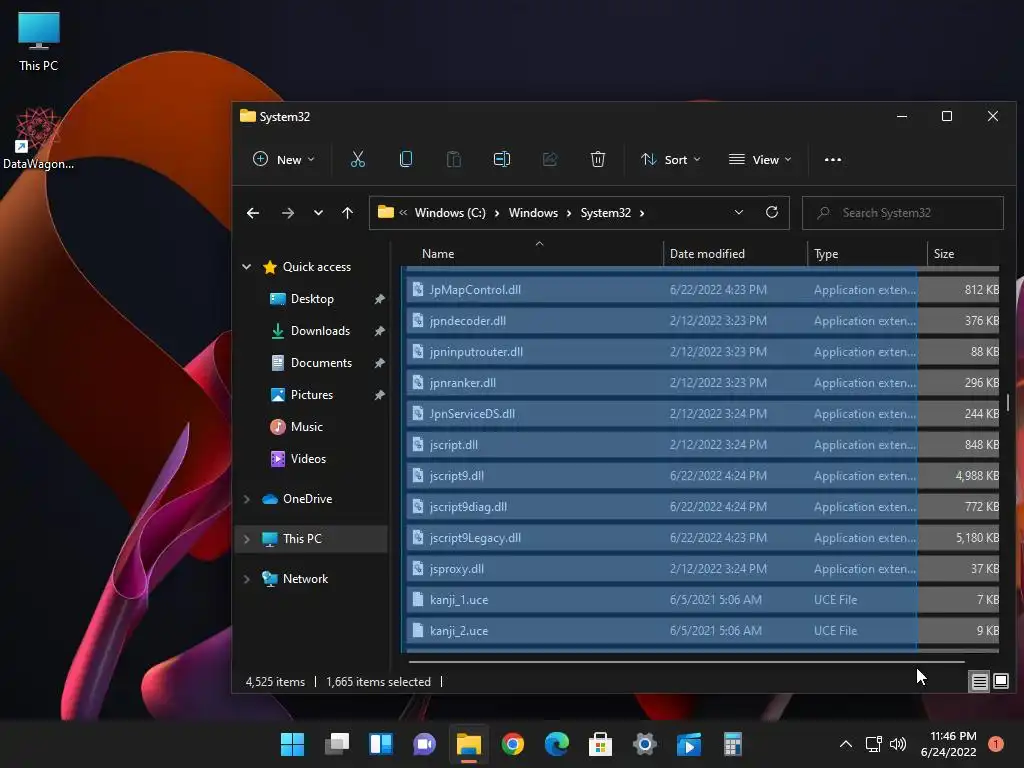Open Documents in Quick access
Viewport: 1024px width, 768px height.
321,362
